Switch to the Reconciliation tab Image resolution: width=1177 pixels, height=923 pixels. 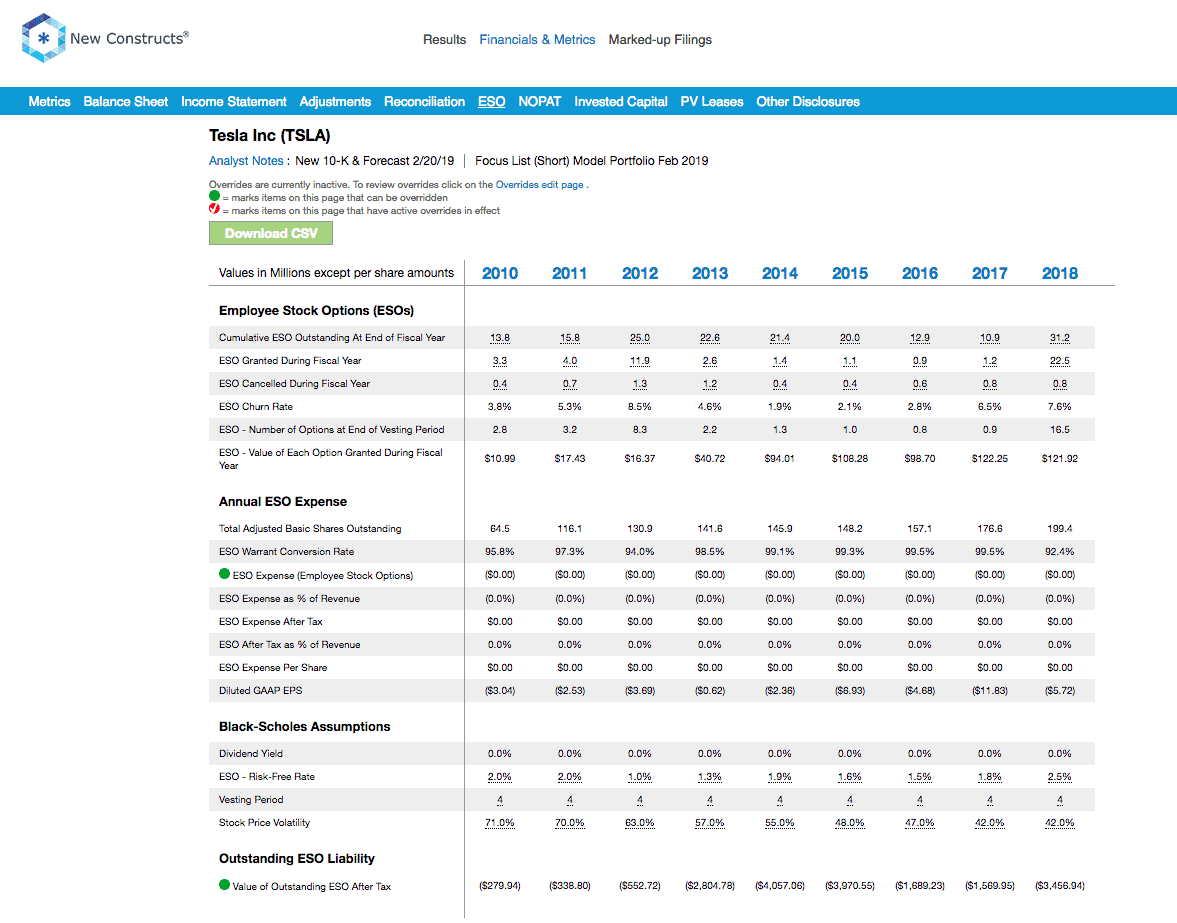pyautogui.click(x=425, y=101)
